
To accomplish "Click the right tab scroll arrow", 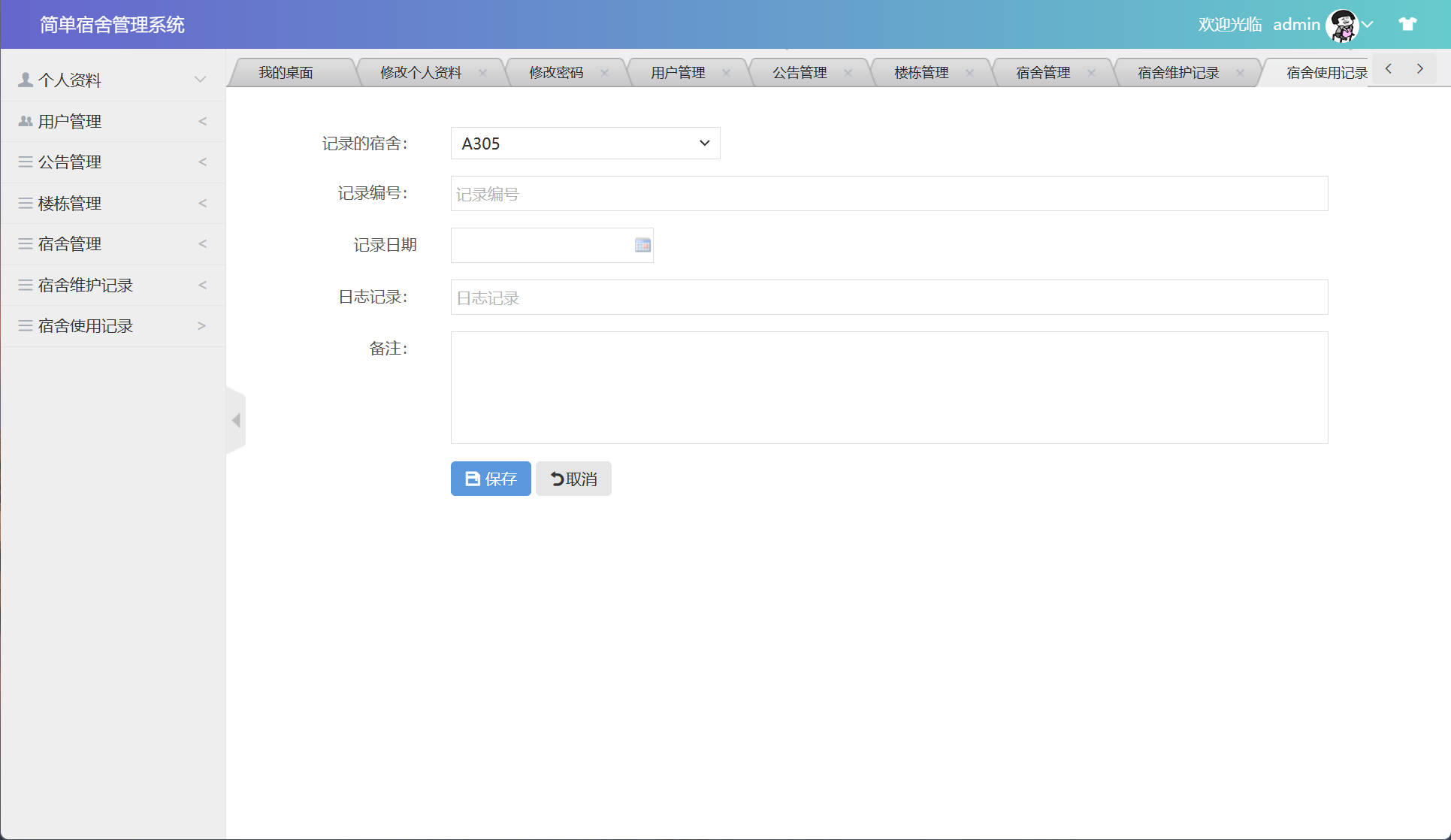I will tap(1419, 68).
